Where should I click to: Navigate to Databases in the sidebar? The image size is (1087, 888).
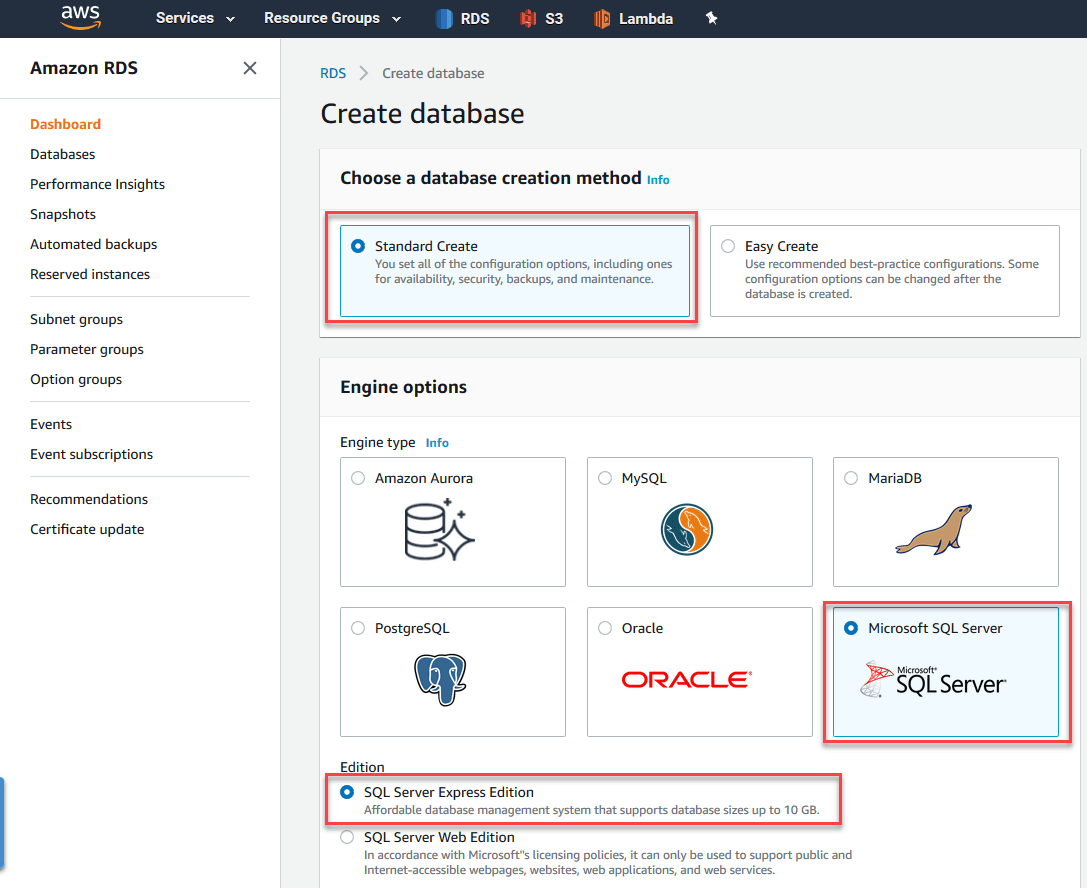tap(62, 154)
